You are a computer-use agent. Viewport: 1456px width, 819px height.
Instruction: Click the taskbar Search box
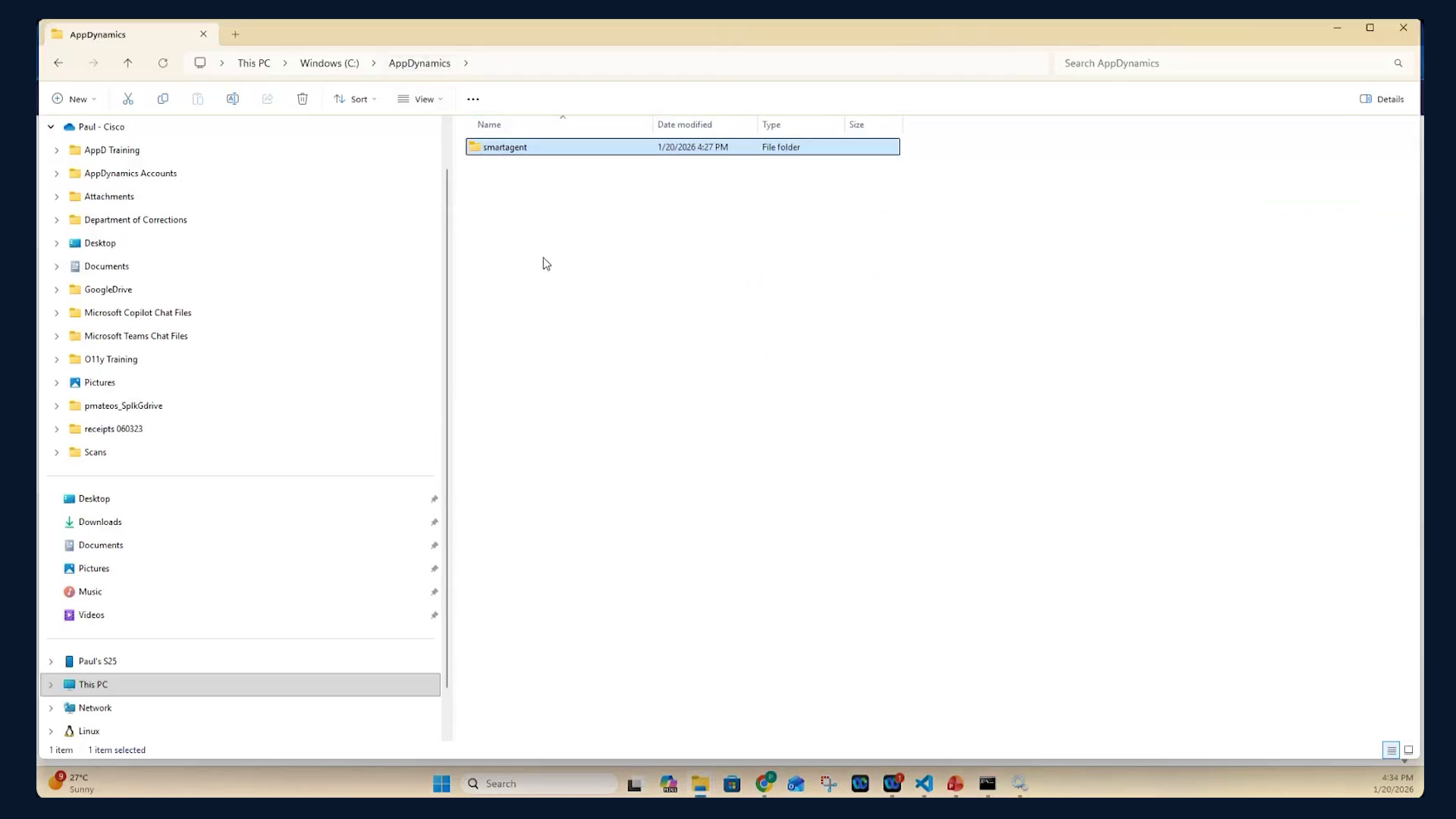coord(539,783)
